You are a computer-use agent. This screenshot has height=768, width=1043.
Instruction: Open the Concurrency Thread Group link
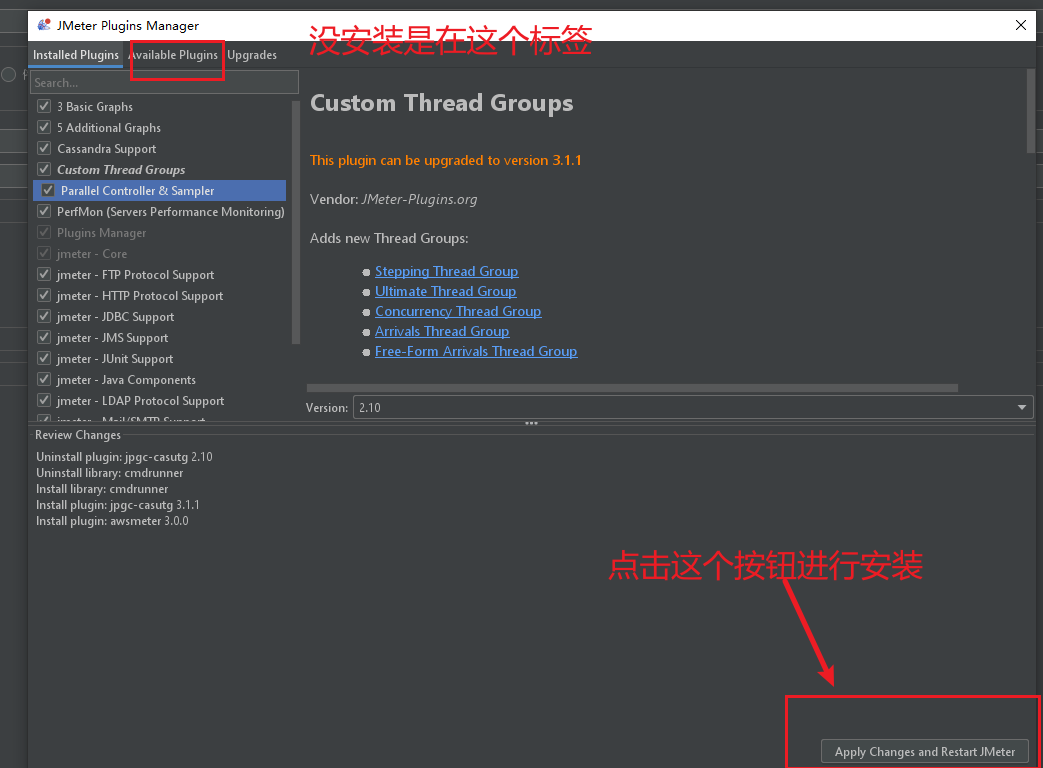[458, 311]
